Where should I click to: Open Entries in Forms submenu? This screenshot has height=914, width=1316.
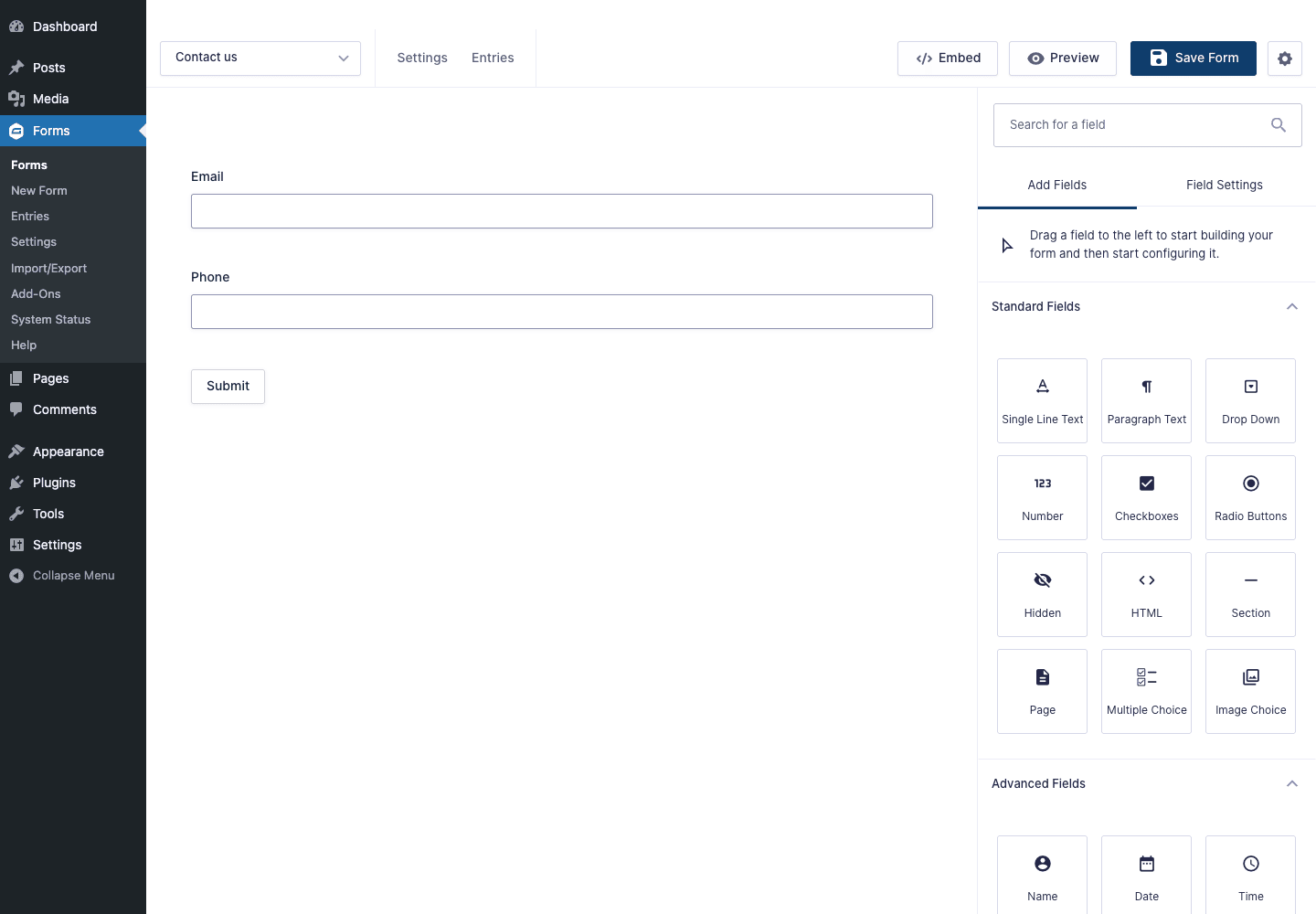pyautogui.click(x=73, y=217)
